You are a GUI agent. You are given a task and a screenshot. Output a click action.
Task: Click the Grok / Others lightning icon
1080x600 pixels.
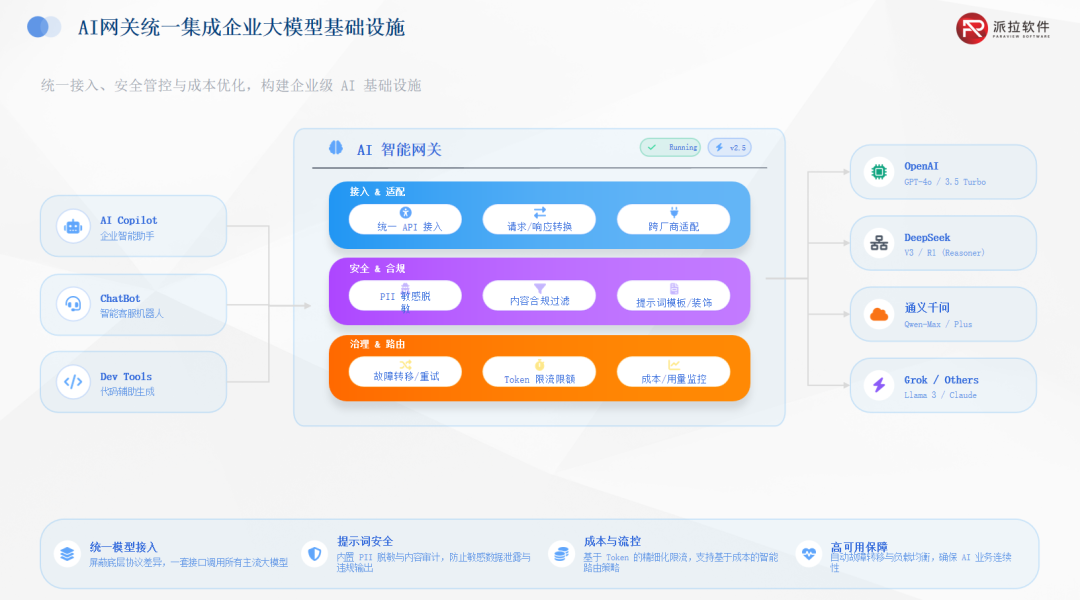click(879, 385)
